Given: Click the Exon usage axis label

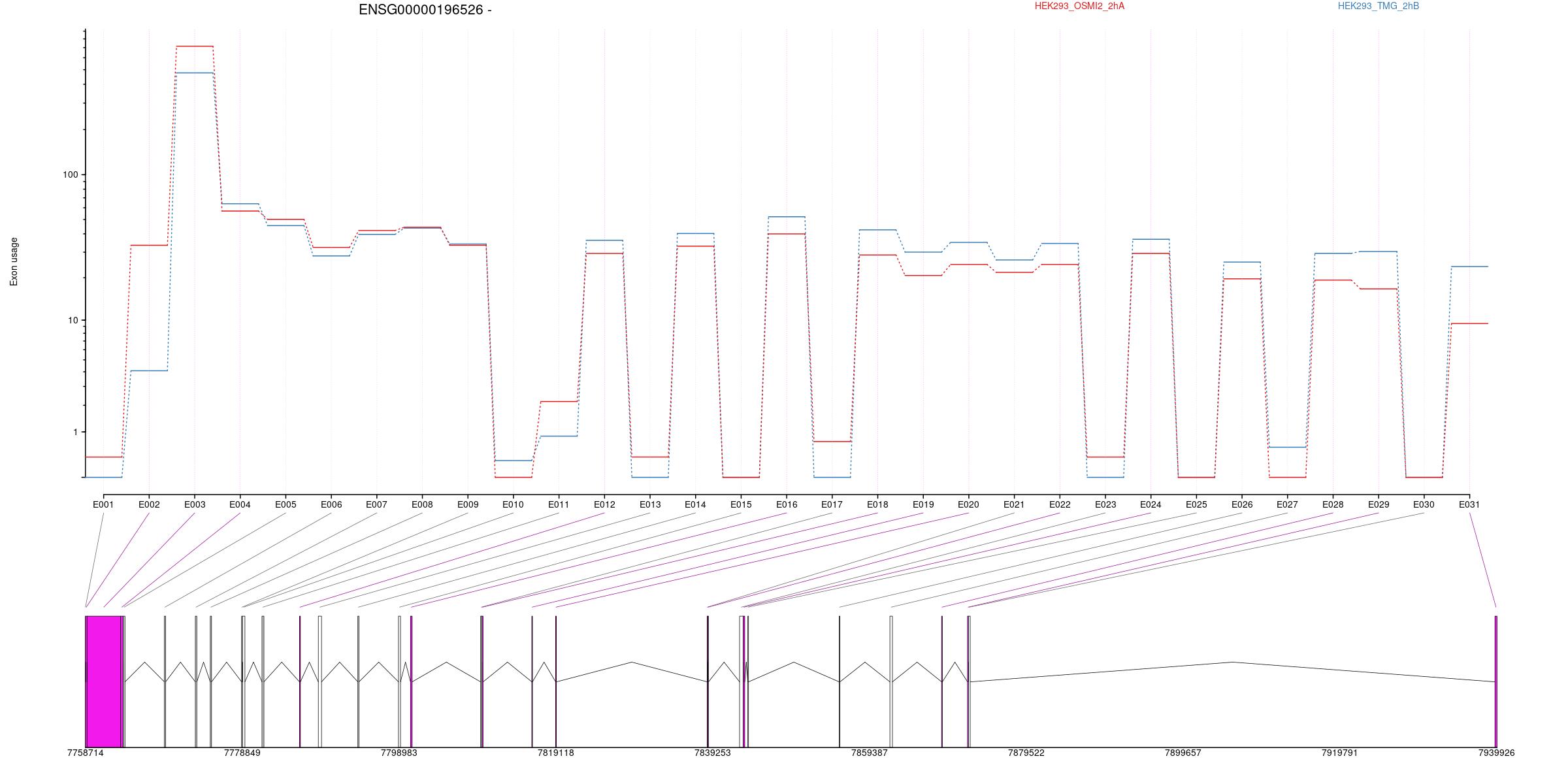Looking at the screenshot, I should click(14, 261).
